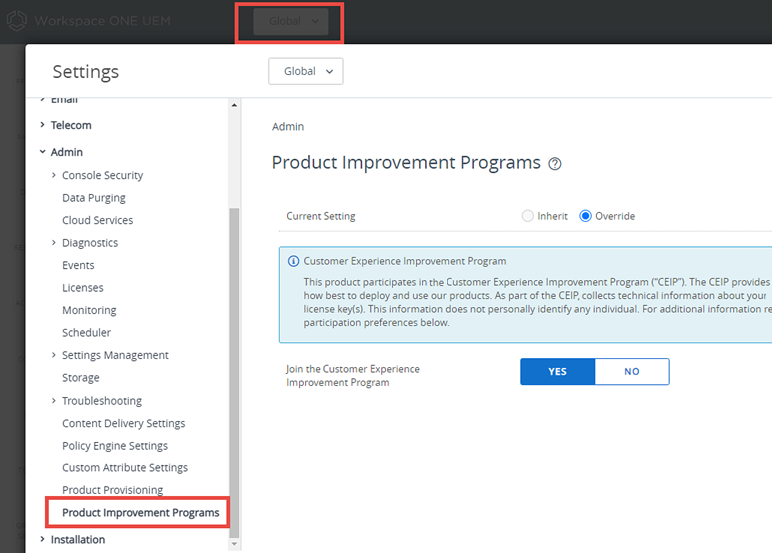
Task: Expand the Telecom section chevron
Action: pos(42,125)
